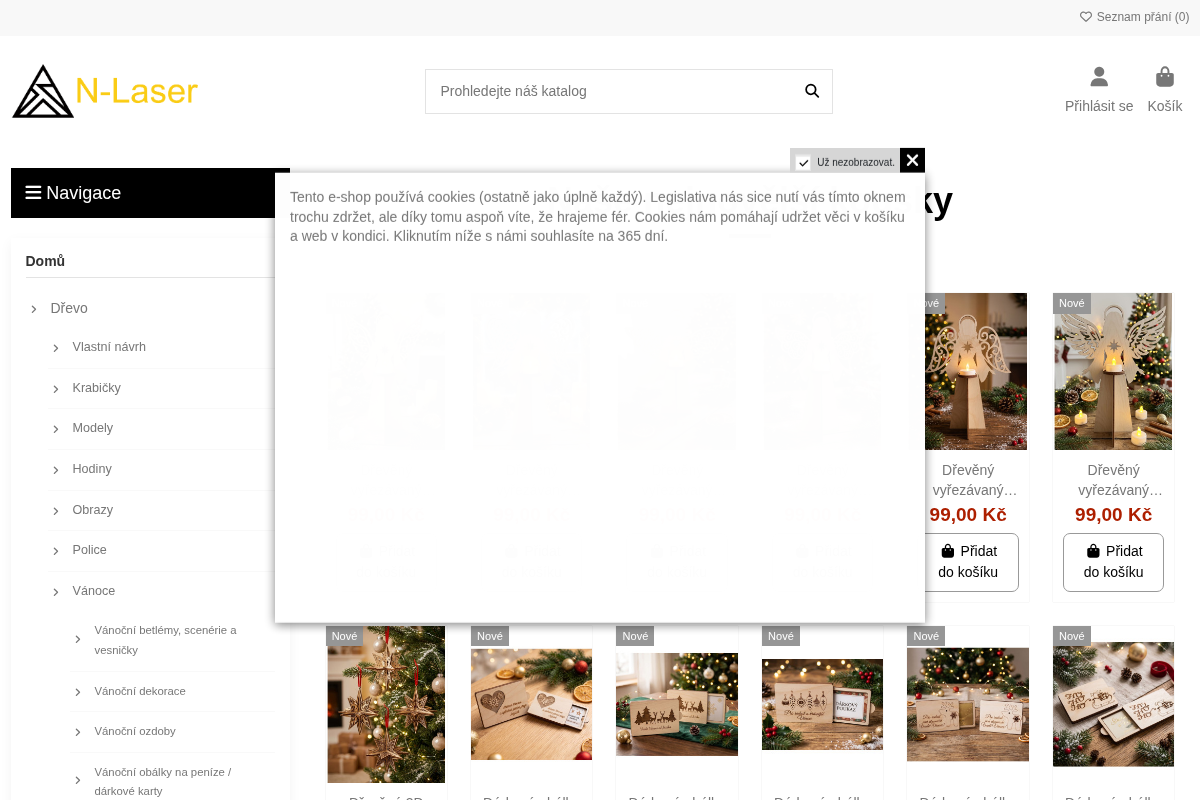Viewport: 1200px width, 800px height.
Task: Expand the Obrazy category chevron
Action: coord(56,511)
